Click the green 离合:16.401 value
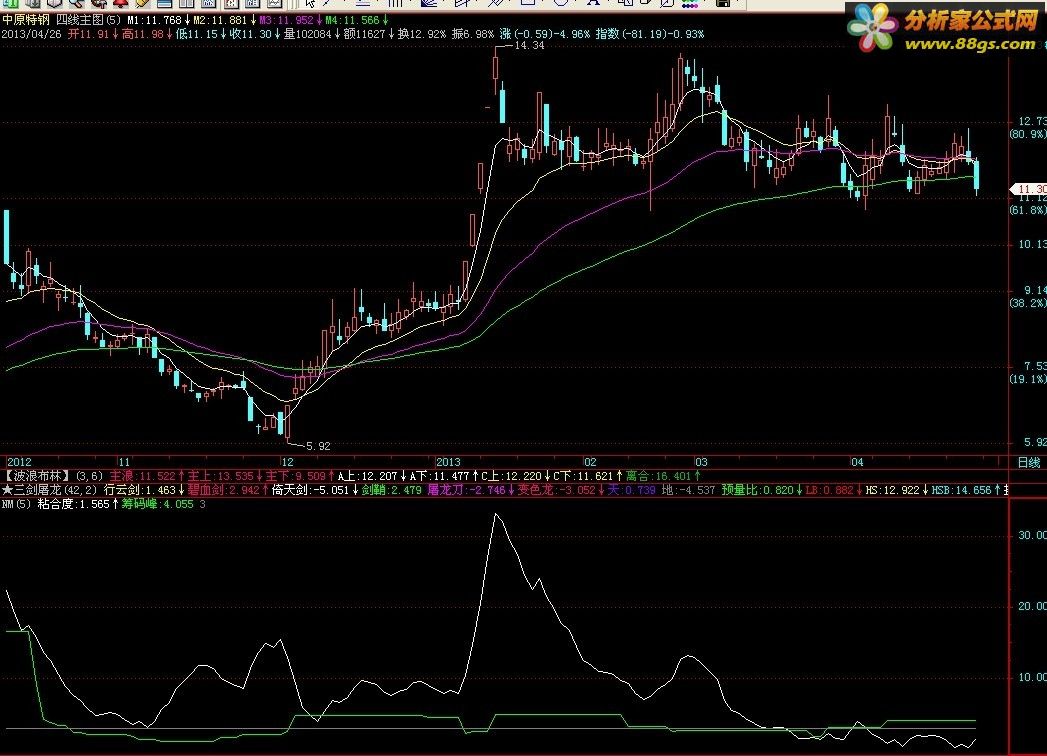This screenshot has width=1047, height=756. pos(658,476)
